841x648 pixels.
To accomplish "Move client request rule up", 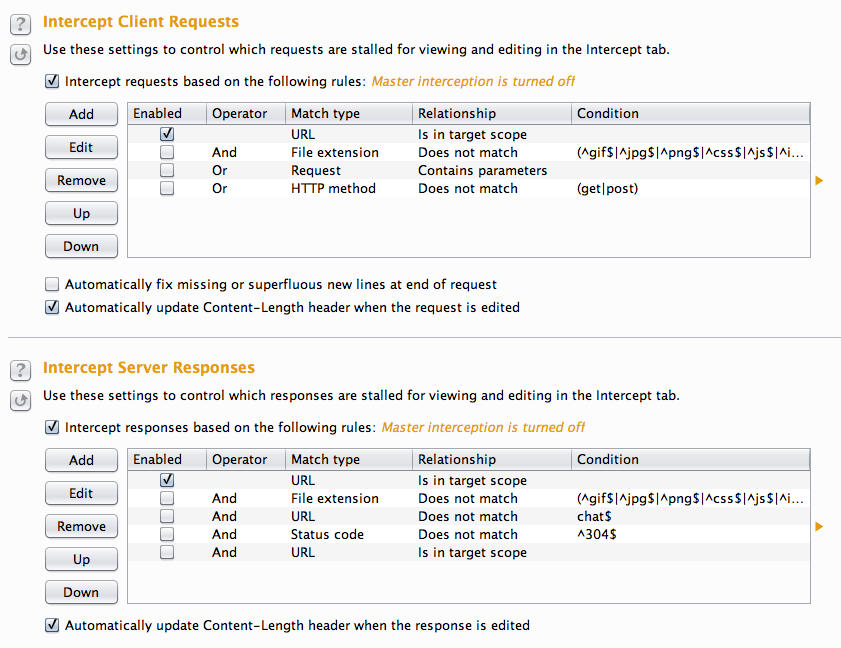I will coord(81,214).
